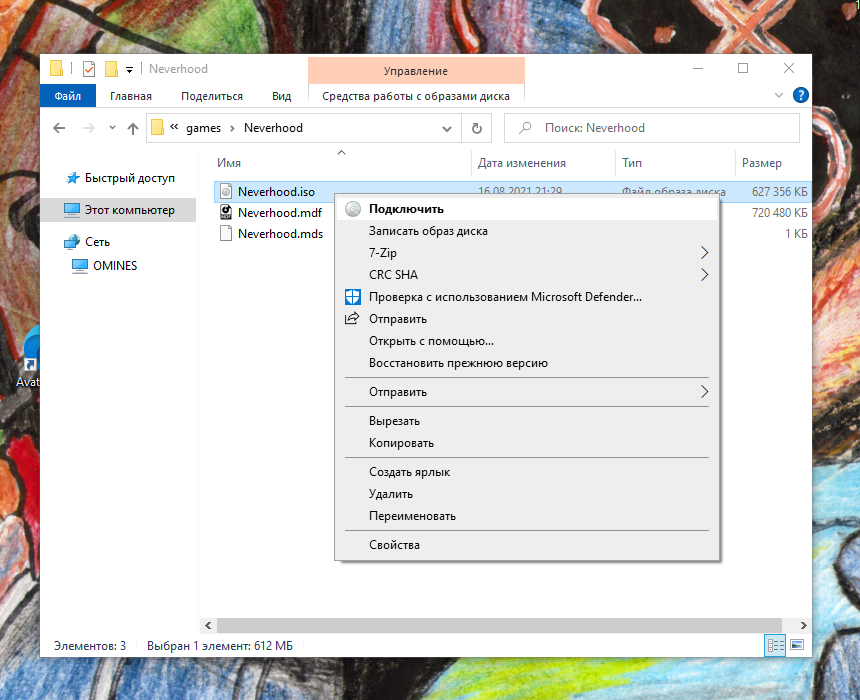Go up one folder level arrow
Image resolution: width=860 pixels, height=700 pixels.
(133, 128)
